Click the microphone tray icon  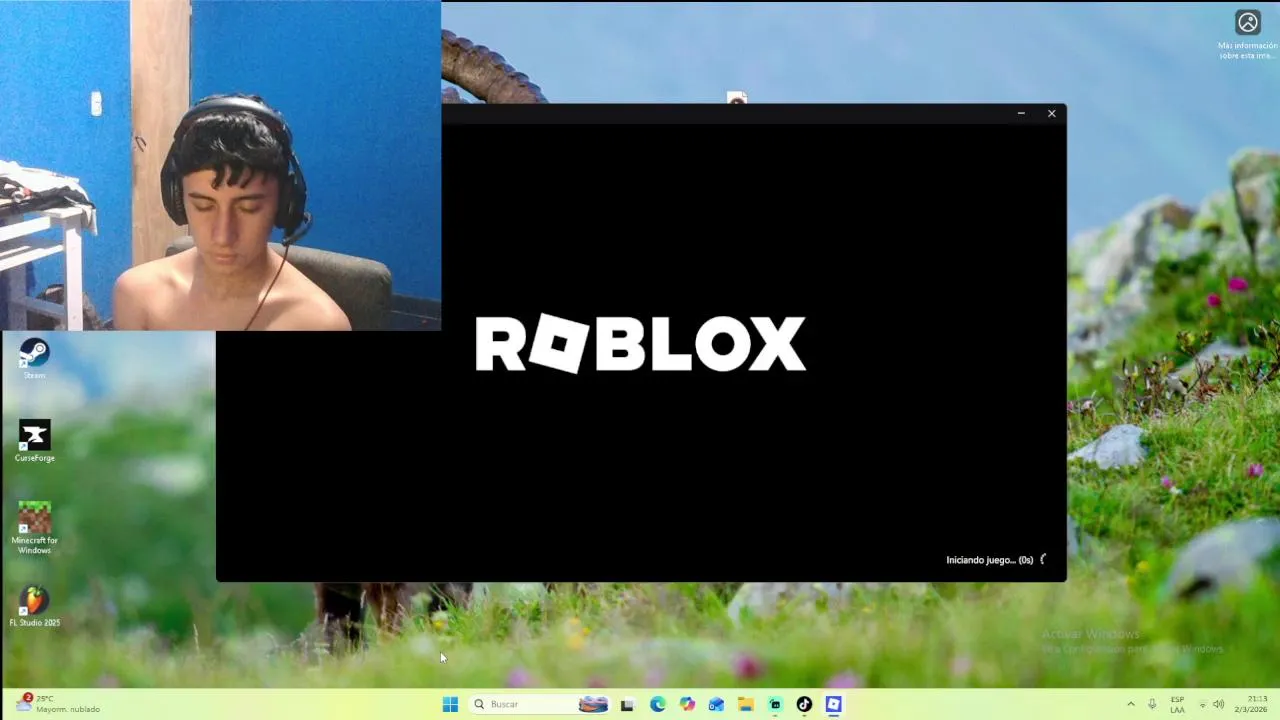point(1153,704)
